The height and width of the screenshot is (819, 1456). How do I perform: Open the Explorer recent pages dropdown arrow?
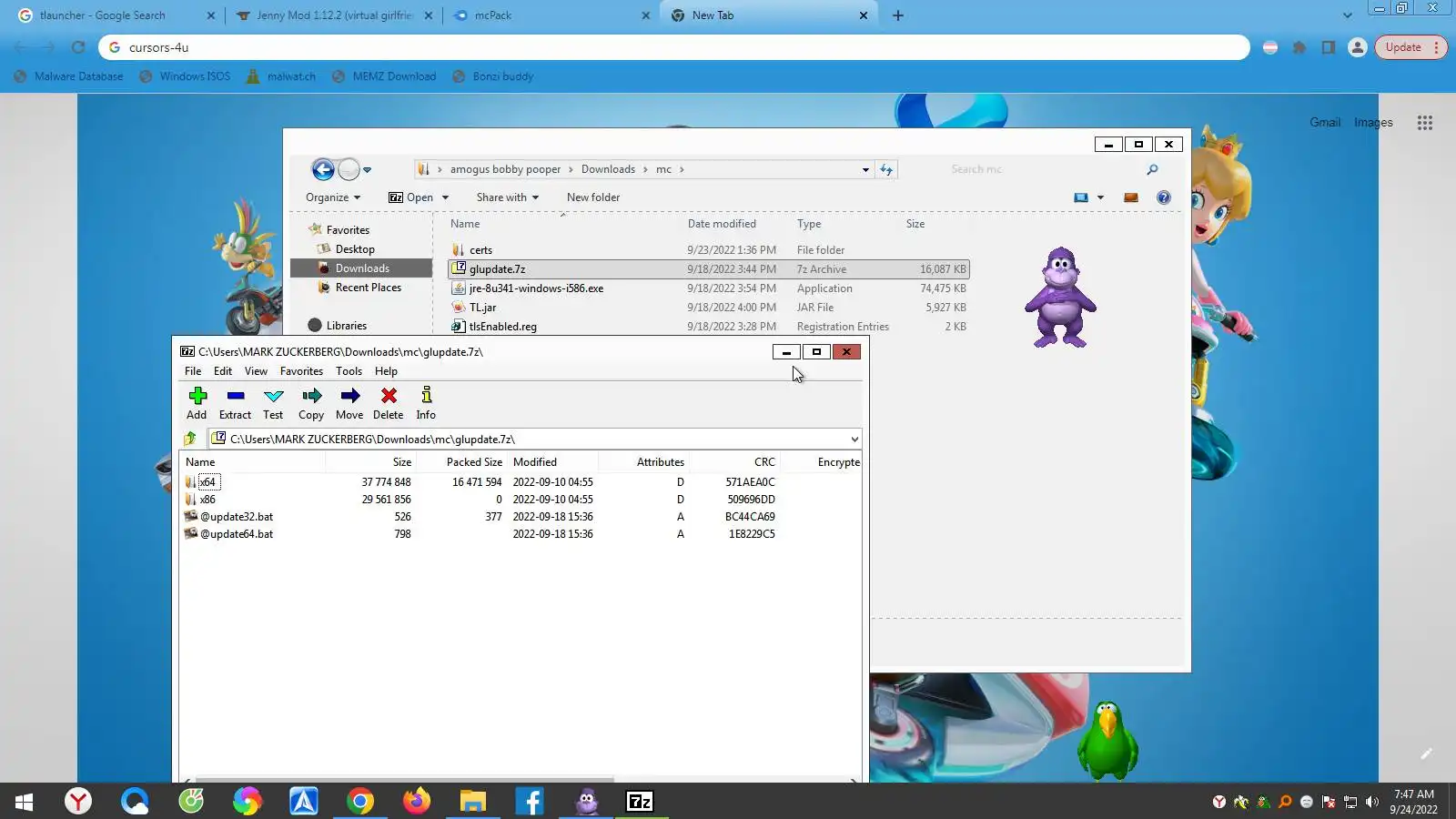pyautogui.click(x=368, y=170)
